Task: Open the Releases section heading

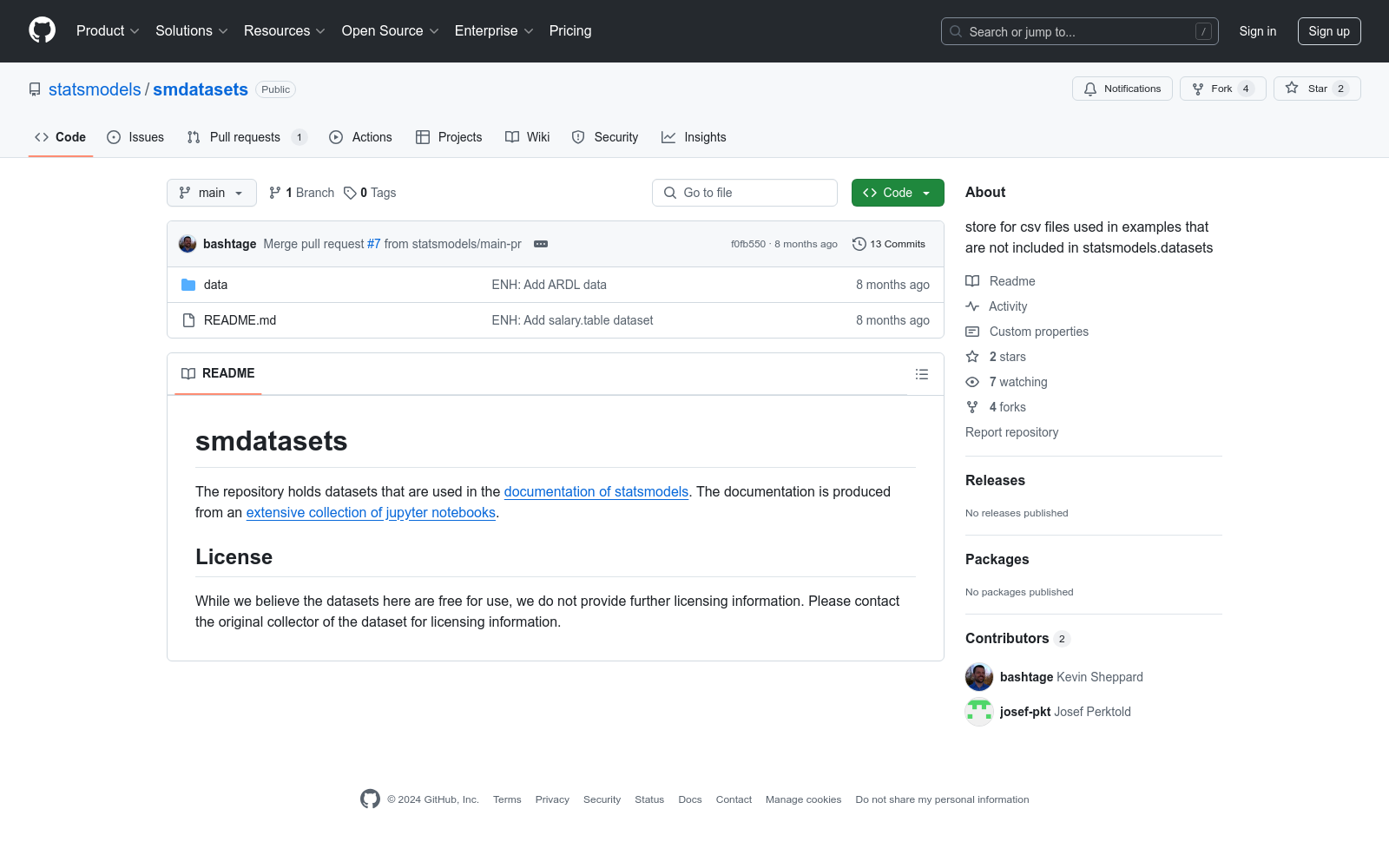Action: (995, 481)
